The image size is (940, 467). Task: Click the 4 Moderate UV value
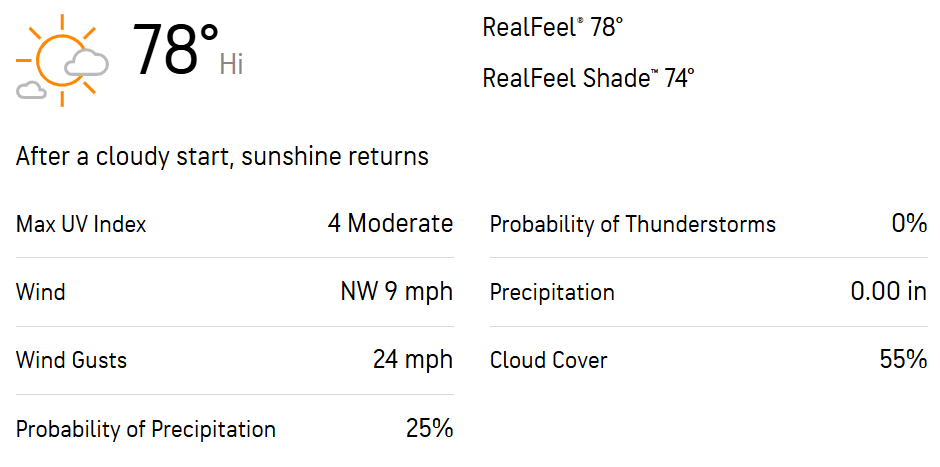pos(390,224)
